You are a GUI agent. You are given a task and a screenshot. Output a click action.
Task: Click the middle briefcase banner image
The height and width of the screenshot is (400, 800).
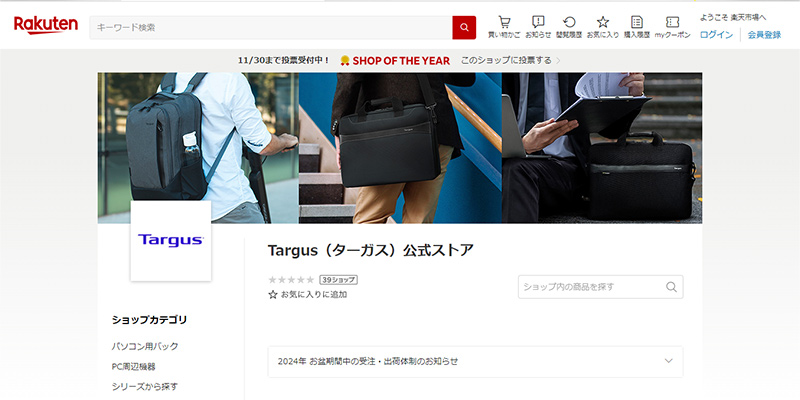click(401, 148)
